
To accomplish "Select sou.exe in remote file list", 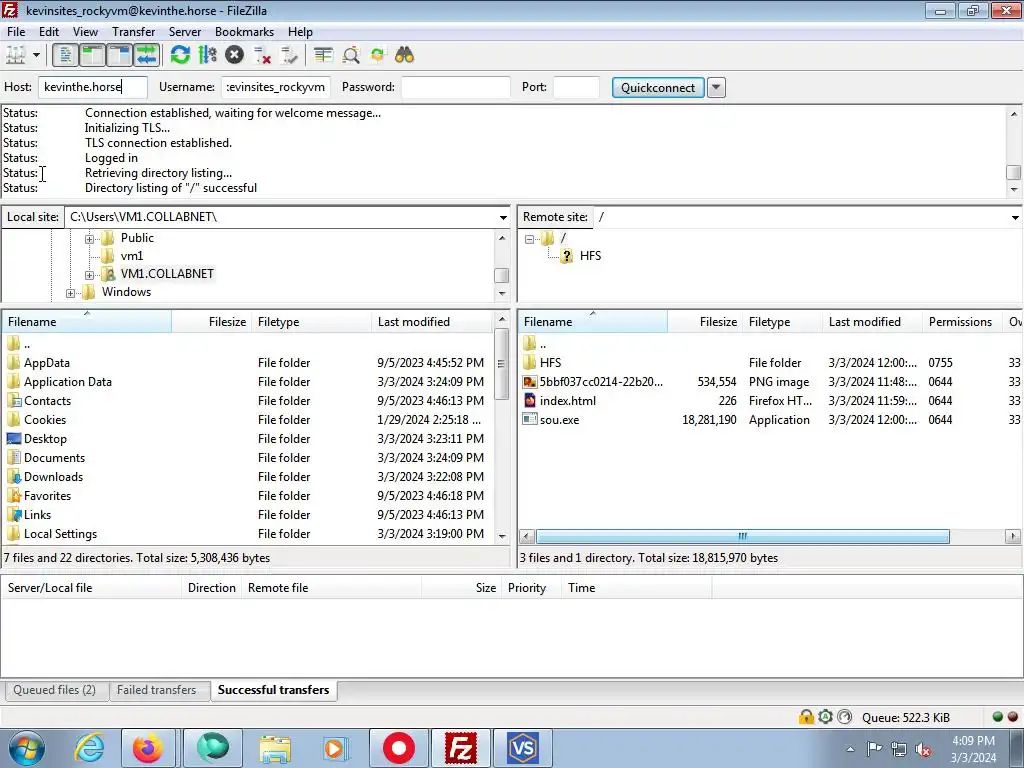I will [x=560, y=420].
